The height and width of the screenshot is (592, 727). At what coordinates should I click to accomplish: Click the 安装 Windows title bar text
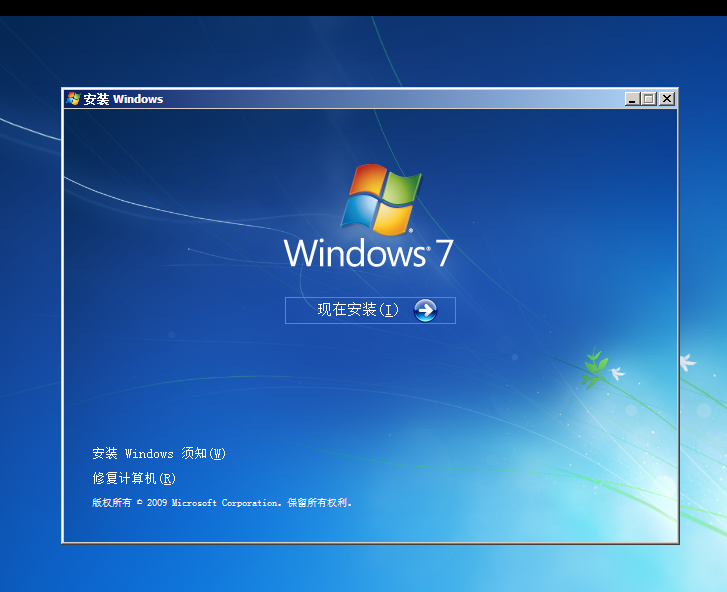tap(123, 99)
